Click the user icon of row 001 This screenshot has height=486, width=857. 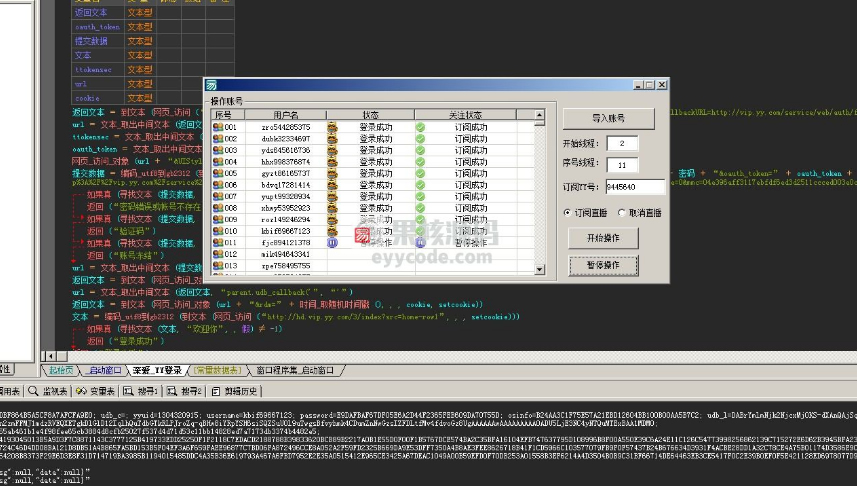coord(218,127)
